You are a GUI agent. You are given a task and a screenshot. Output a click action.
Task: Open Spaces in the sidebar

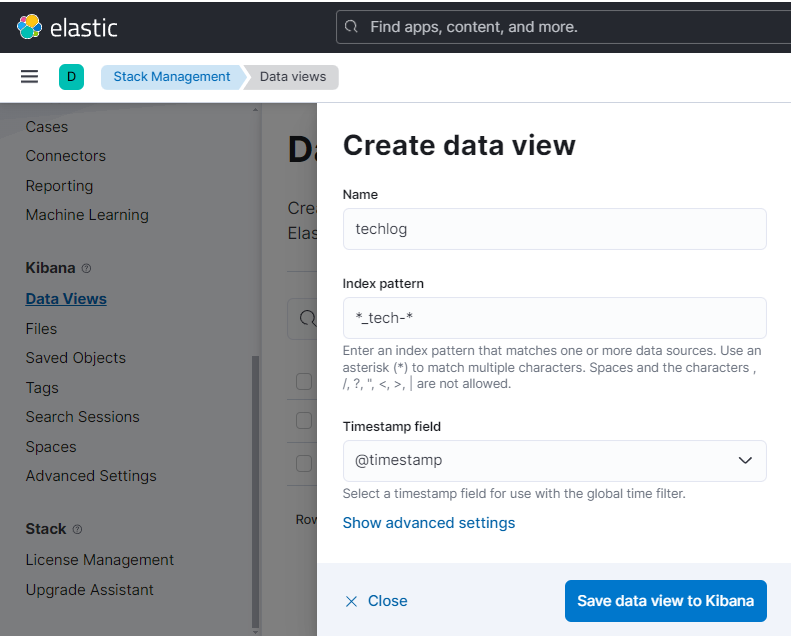tap(51, 447)
